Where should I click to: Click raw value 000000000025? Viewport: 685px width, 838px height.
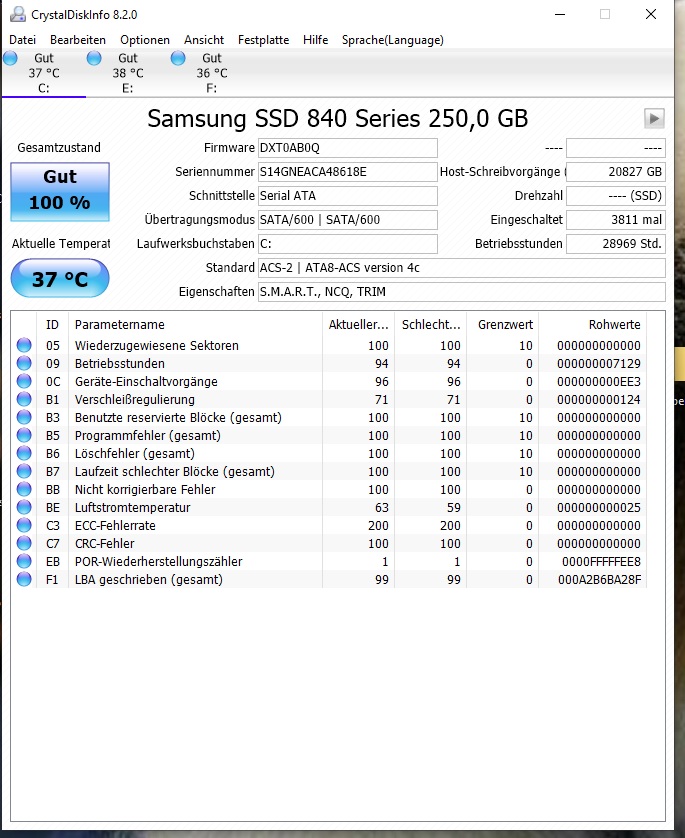click(x=598, y=508)
